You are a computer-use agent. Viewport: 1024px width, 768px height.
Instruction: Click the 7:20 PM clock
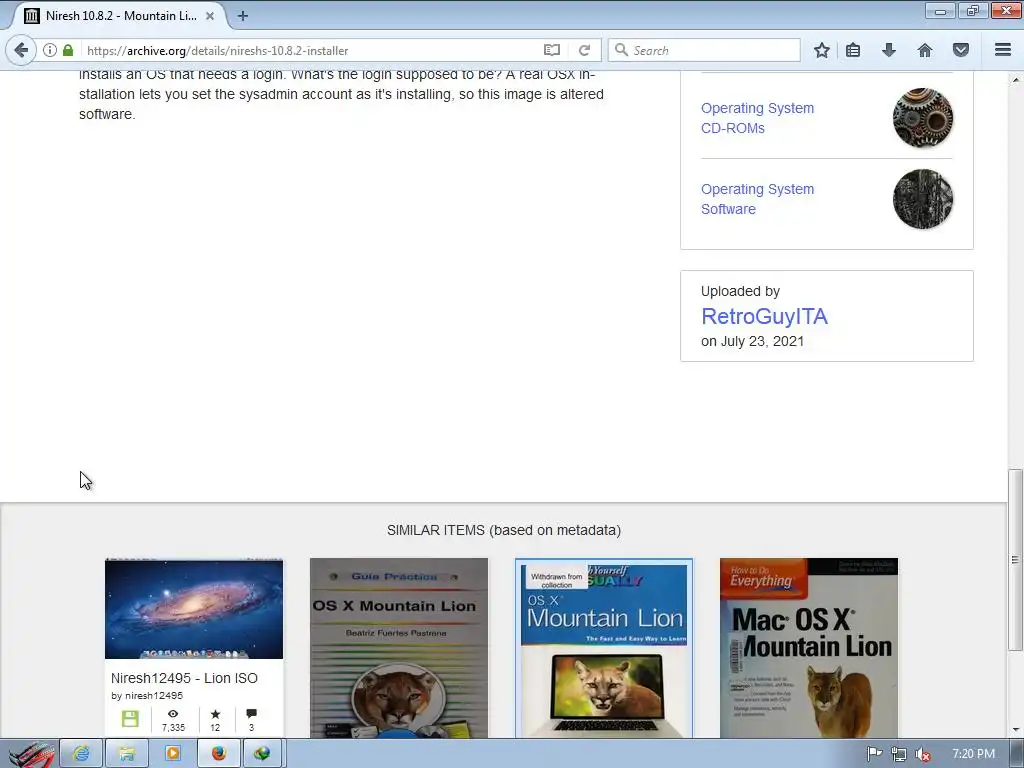tap(973, 754)
